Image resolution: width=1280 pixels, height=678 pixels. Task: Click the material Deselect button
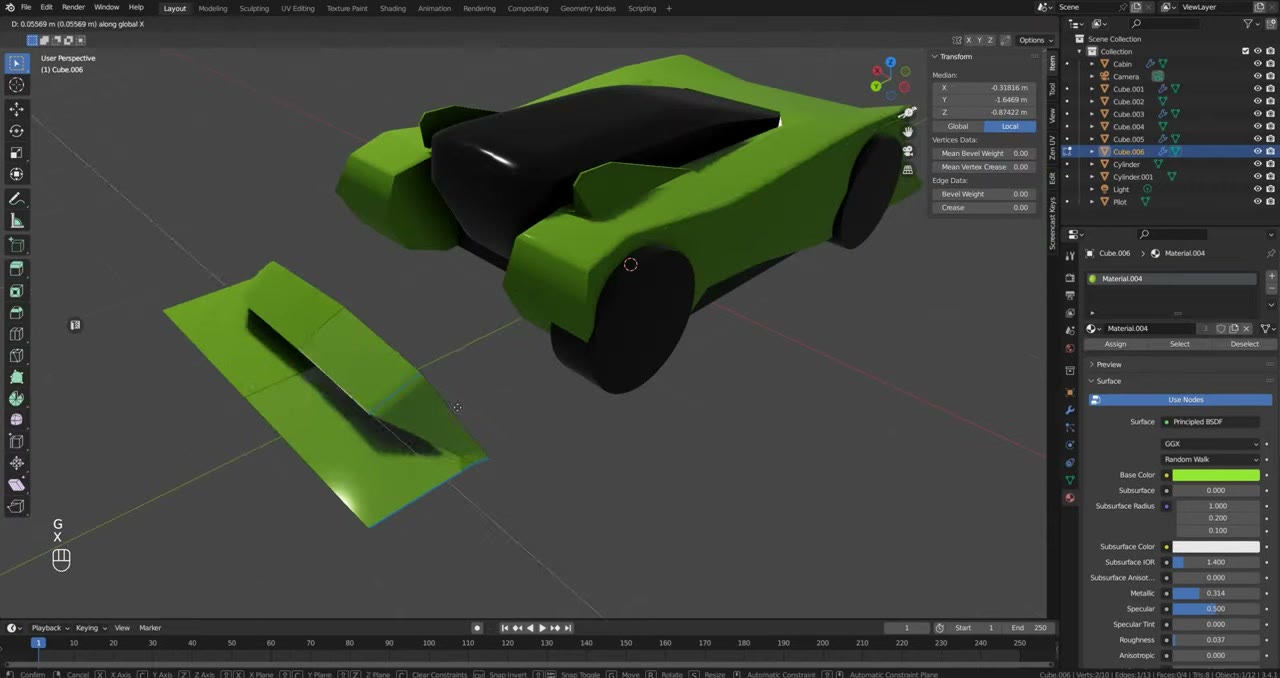click(x=1245, y=344)
